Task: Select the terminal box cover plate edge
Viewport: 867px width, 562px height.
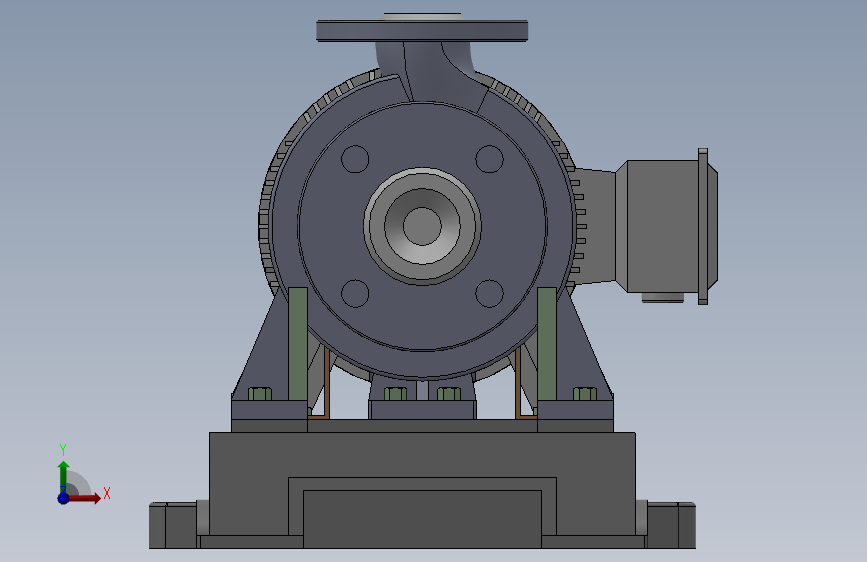Action: click(x=703, y=226)
